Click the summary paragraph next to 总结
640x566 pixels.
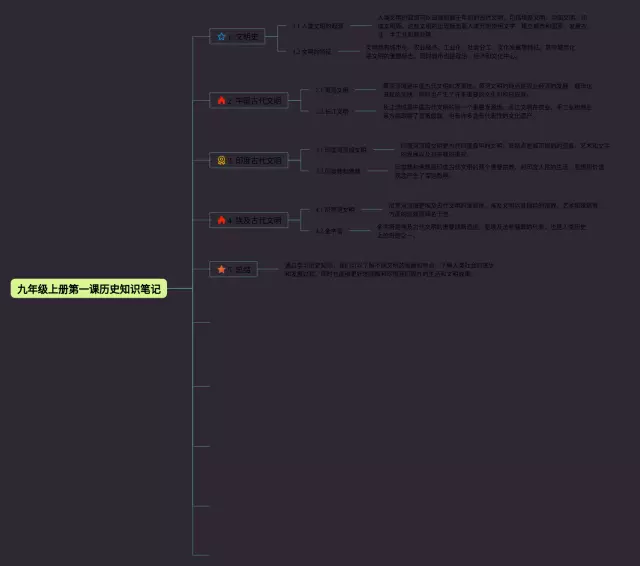(x=389, y=269)
